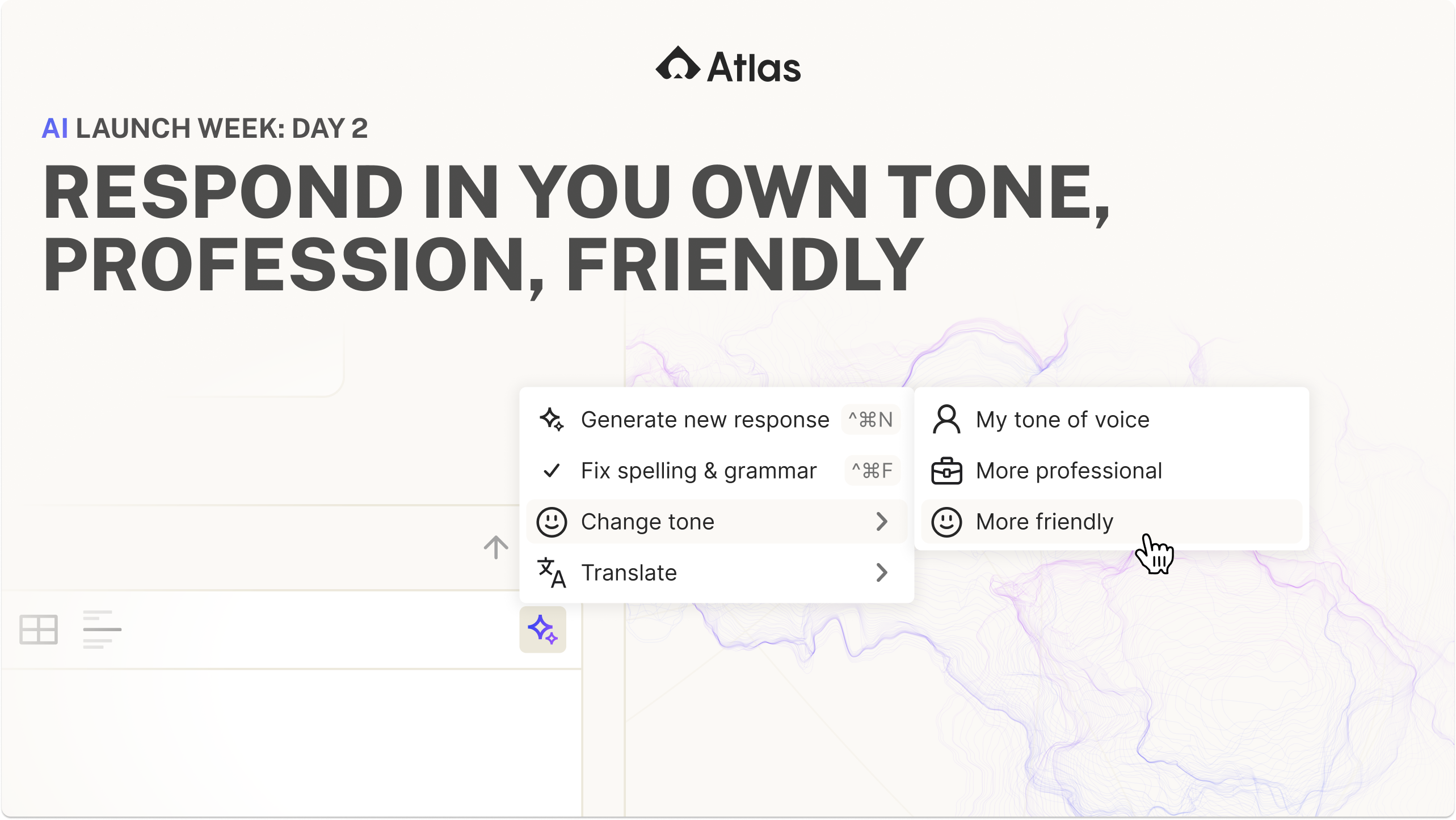This screenshot has width=1456, height=820.
Task: Click briefcase icon beside More professional
Action: tap(946, 471)
